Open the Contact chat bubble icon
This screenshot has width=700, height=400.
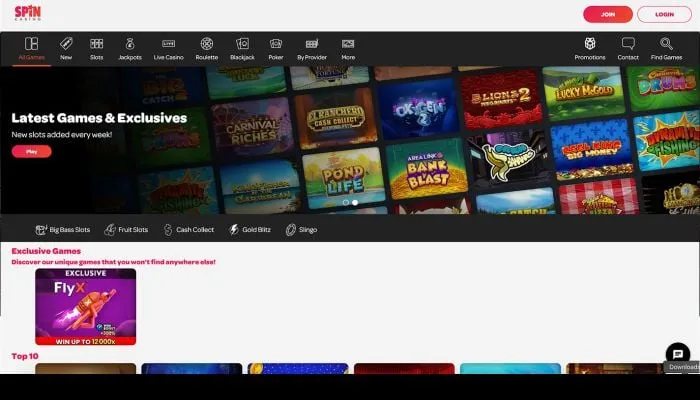click(628, 43)
